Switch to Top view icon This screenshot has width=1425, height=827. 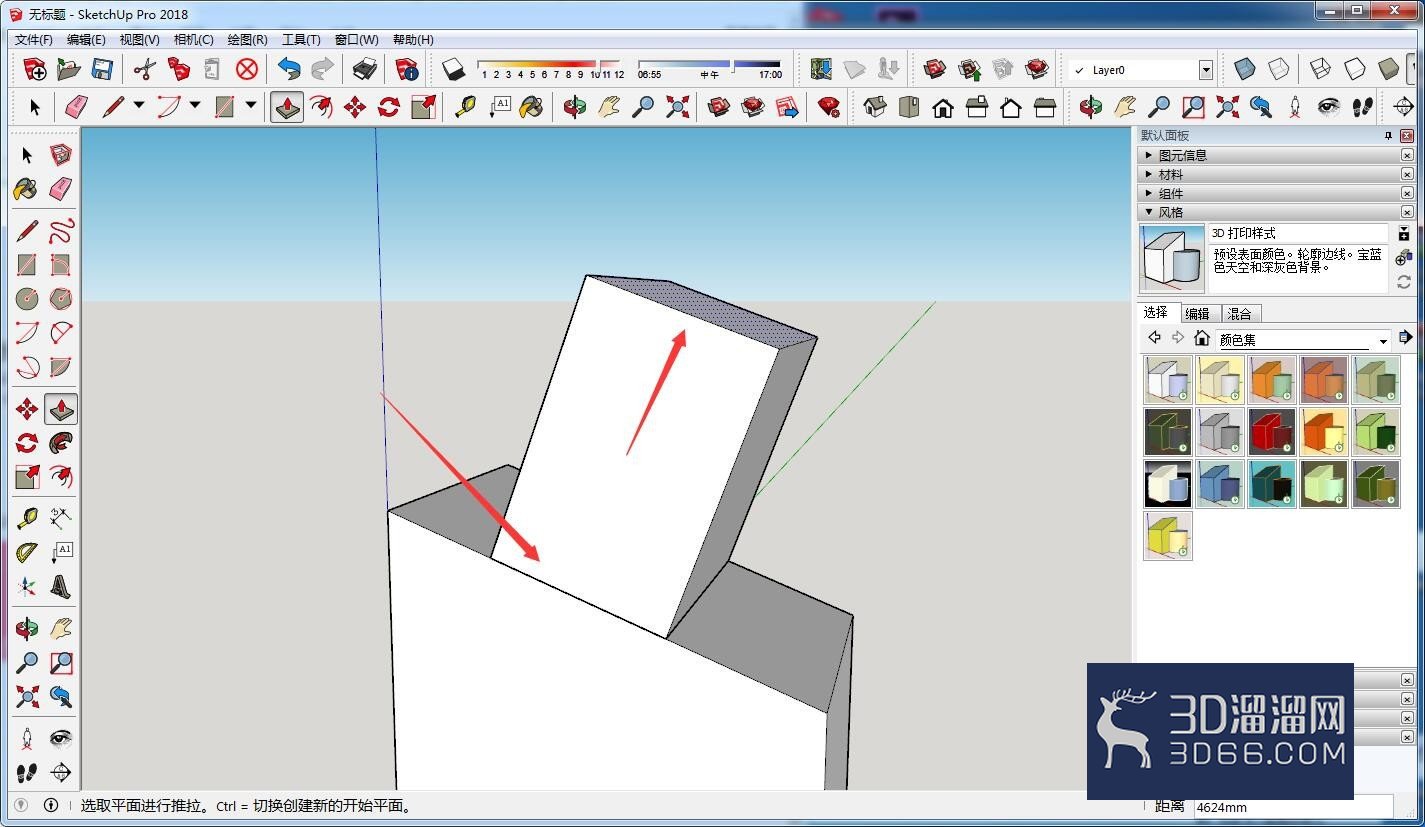pos(909,106)
